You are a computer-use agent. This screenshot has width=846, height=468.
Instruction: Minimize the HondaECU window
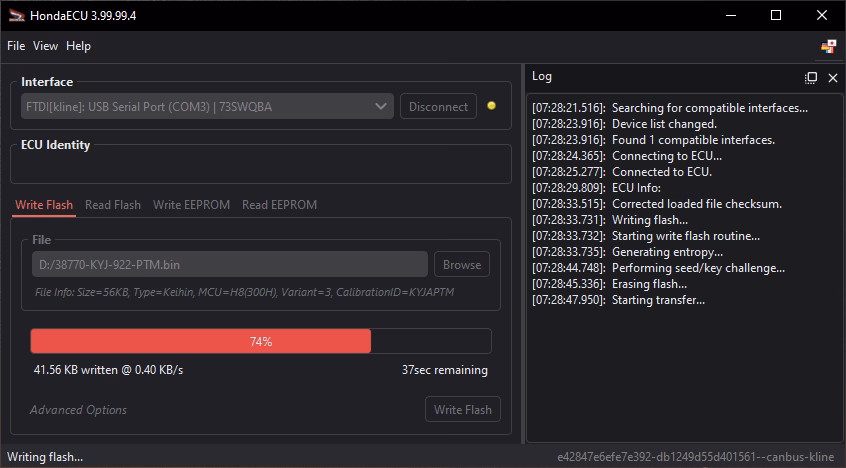pyautogui.click(x=730, y=15)
